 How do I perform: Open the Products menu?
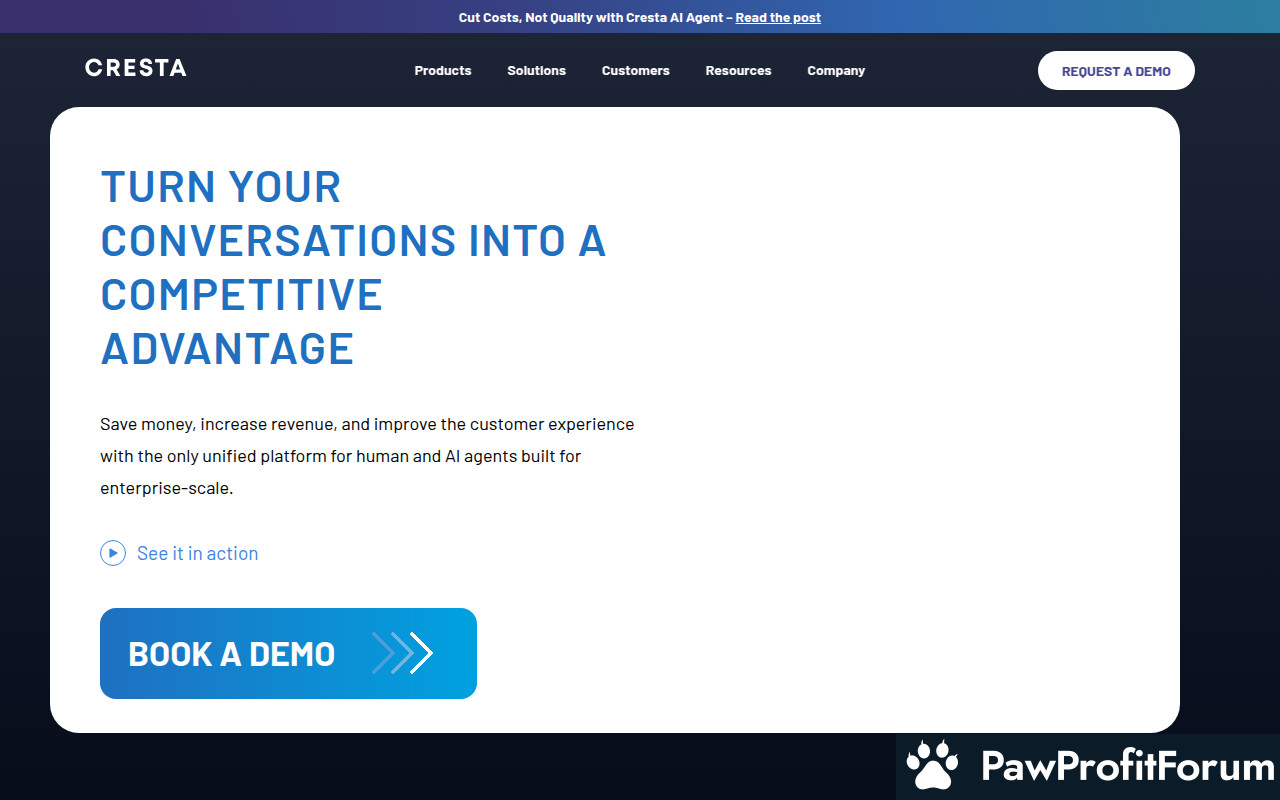(x=443, y=71)
